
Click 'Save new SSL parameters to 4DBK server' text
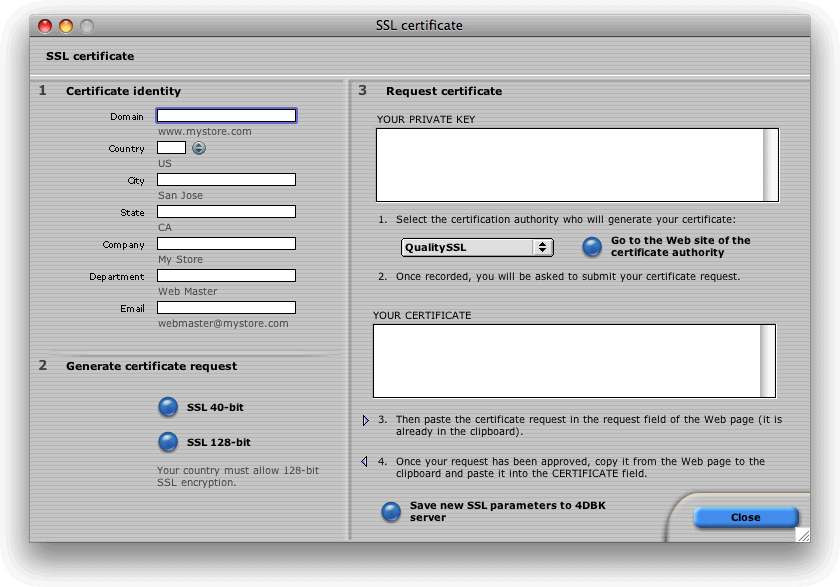pyautogui.click(x=507, y=511)
